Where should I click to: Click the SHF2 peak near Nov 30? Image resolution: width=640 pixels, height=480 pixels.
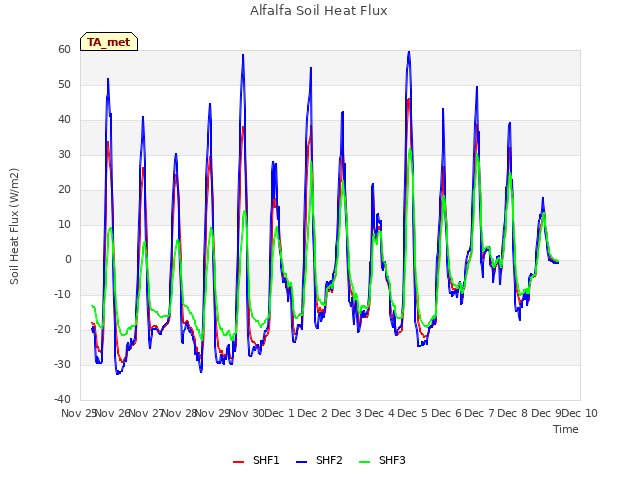(x=243, y=55)
